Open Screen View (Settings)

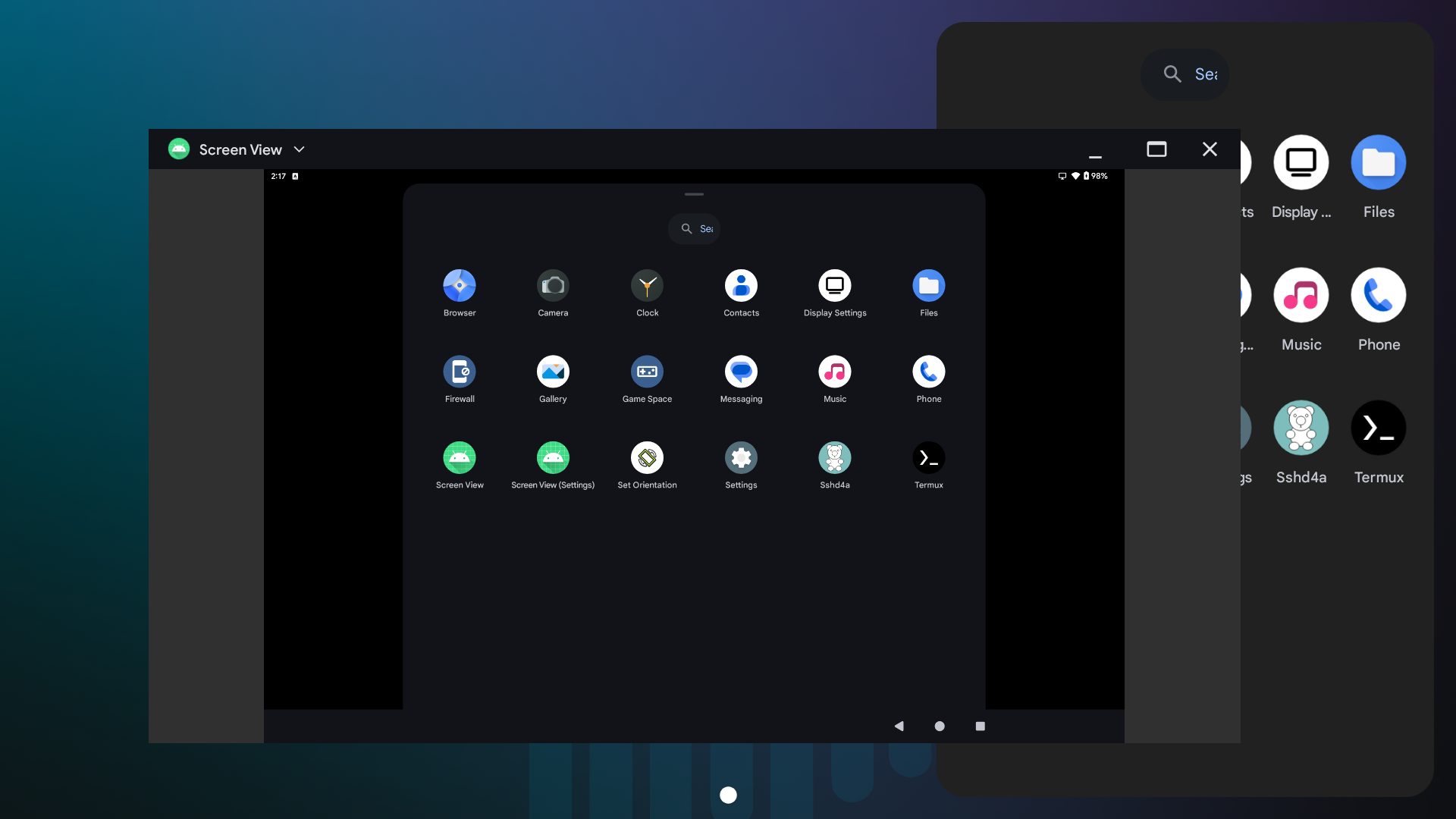click(553, 457)
